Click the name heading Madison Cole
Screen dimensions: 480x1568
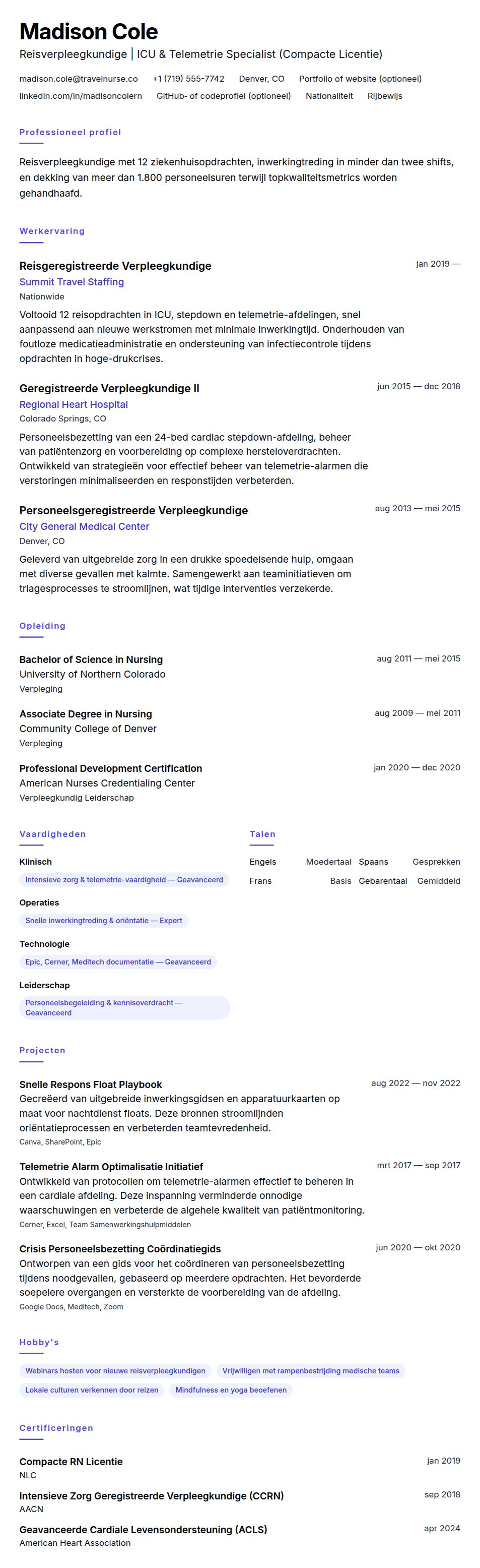pyautogui.click(x=88, y=31)
